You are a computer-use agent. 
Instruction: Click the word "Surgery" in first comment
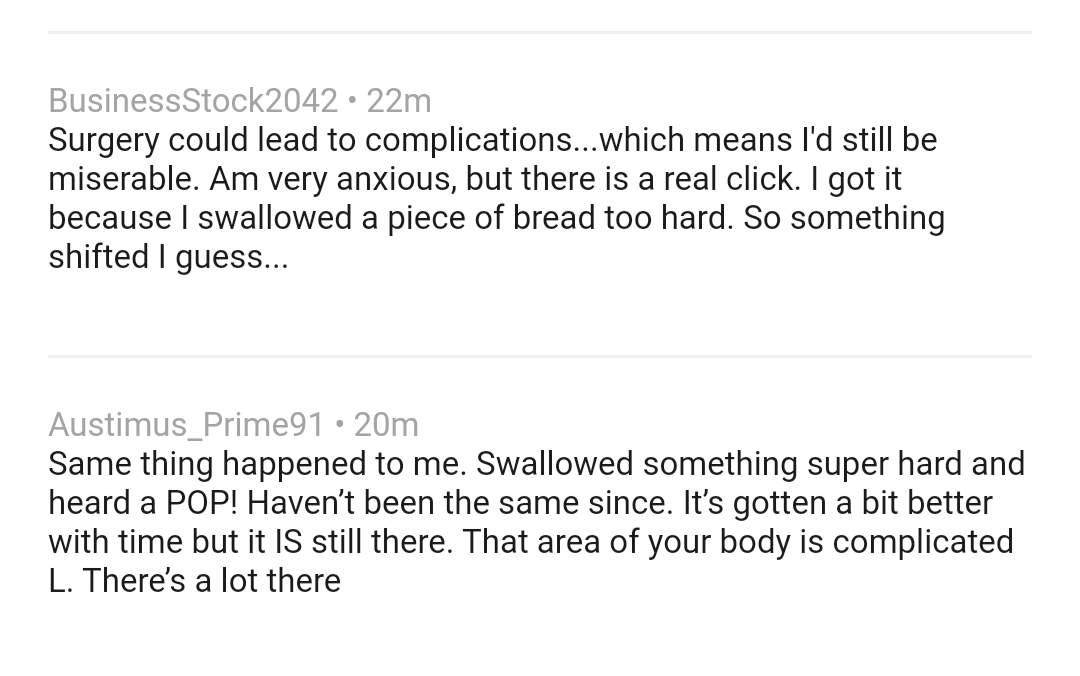tap(103, 139)
